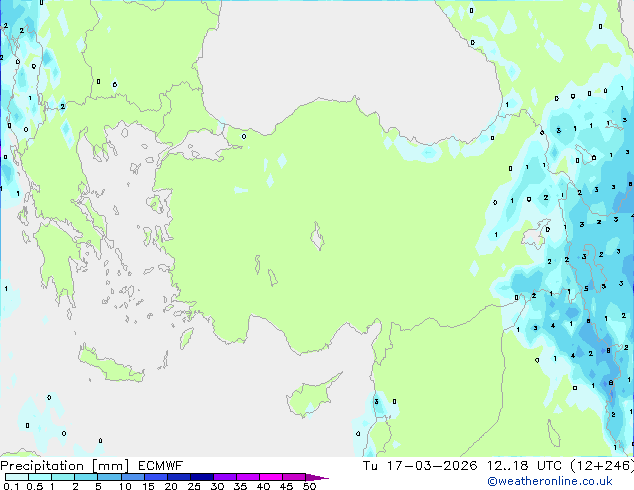Open the weatheronline.co.uk link

tap(550, 481)
